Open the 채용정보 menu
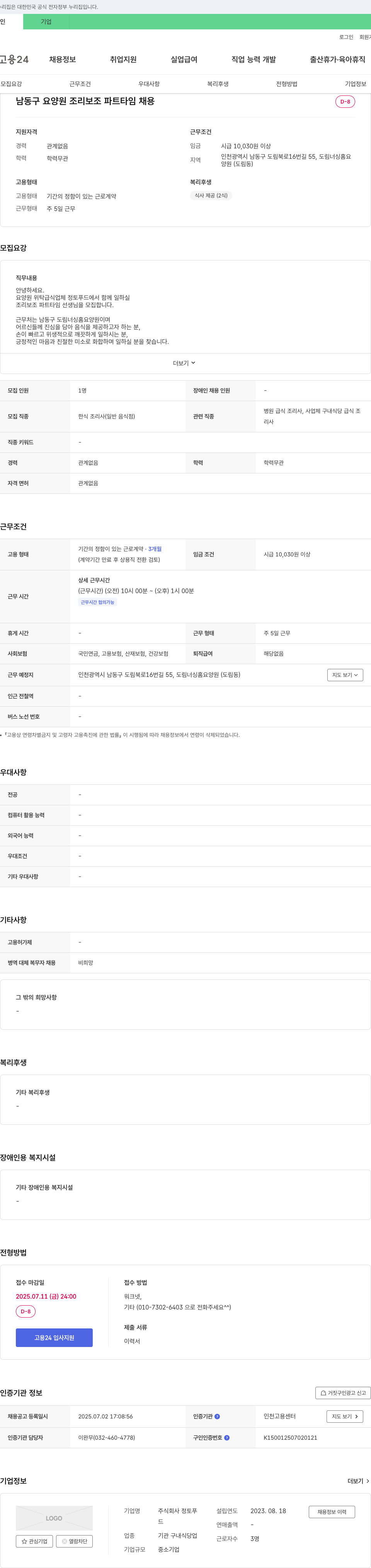Screen dimensions: 371x1568 point(63,60)
